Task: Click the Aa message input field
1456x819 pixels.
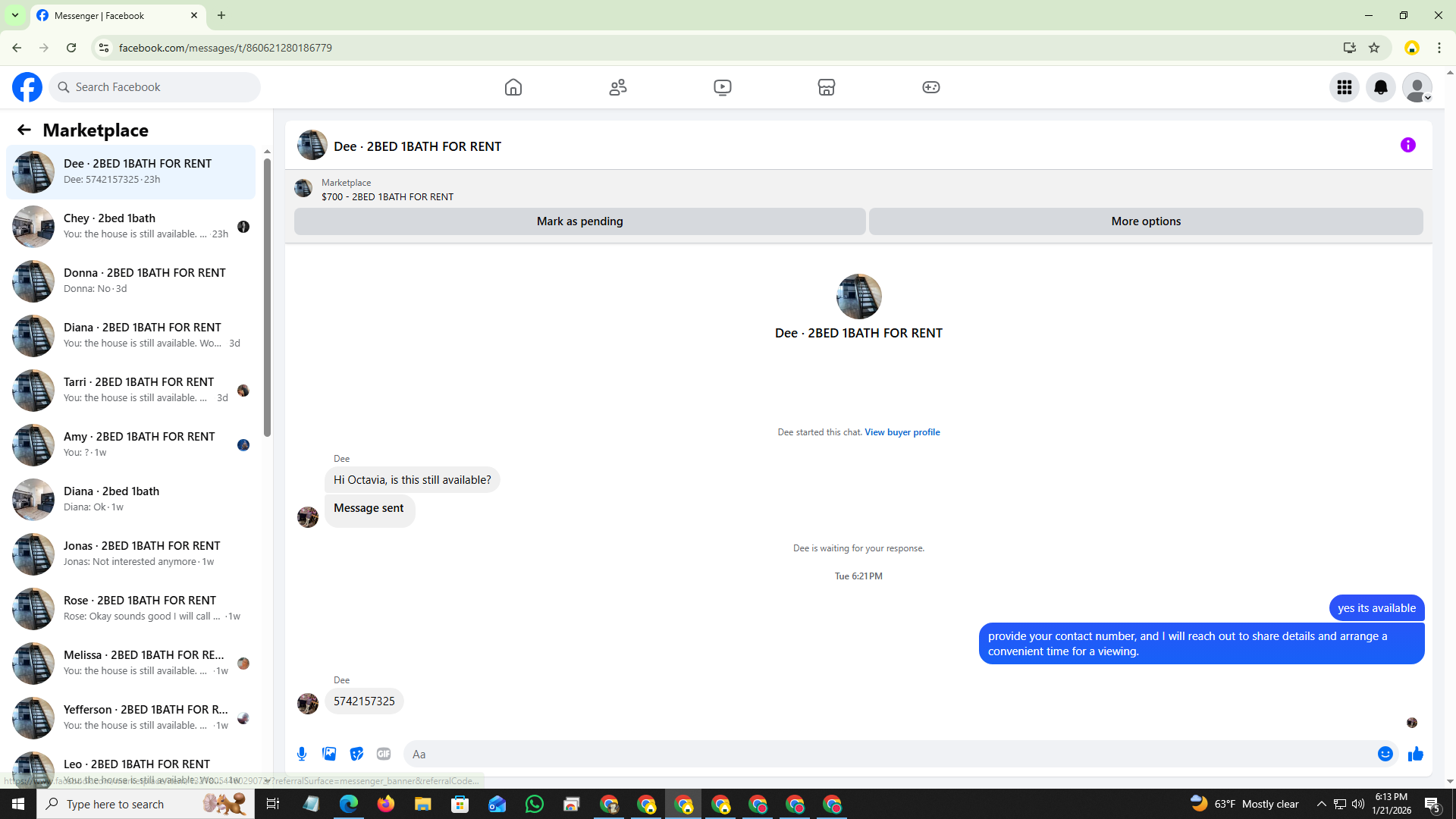Action: click(x=887, y=754)
